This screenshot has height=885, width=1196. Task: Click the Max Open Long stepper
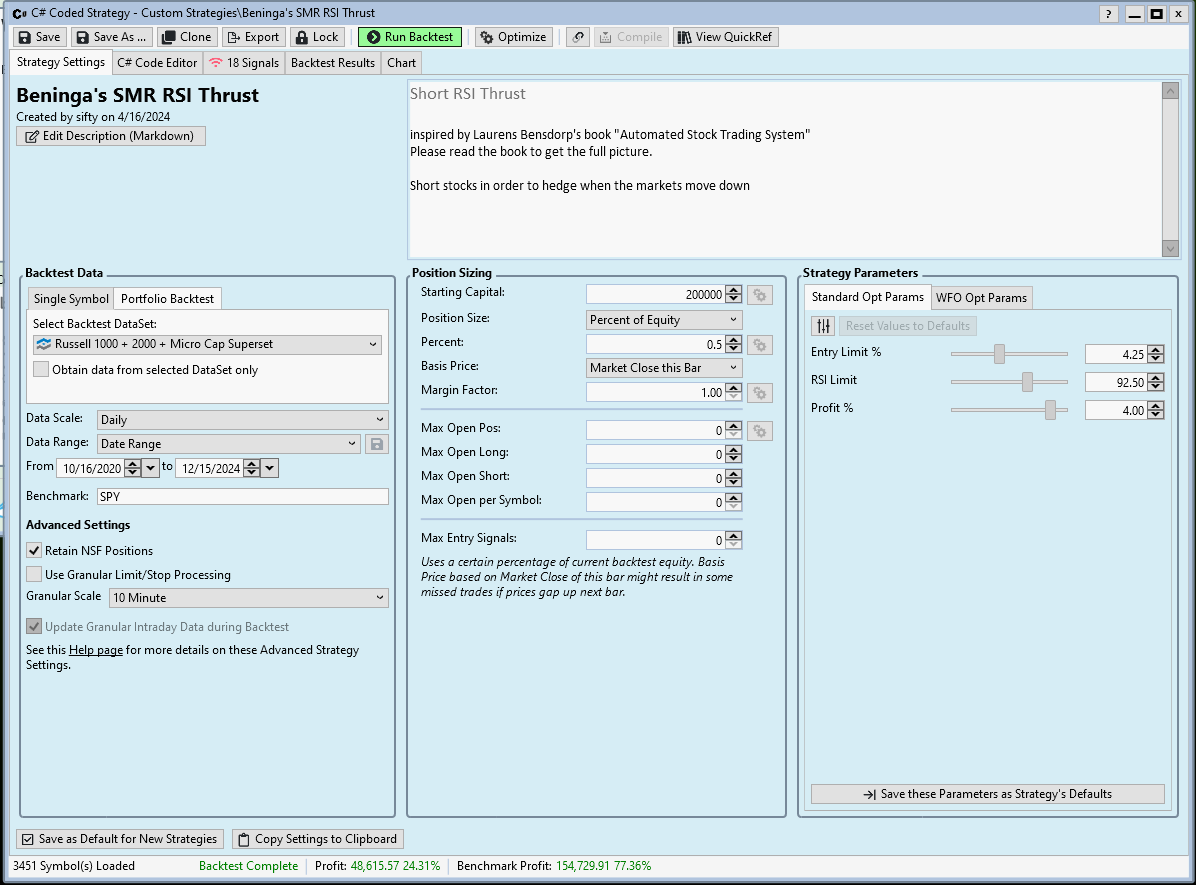[x=734, y=454]
